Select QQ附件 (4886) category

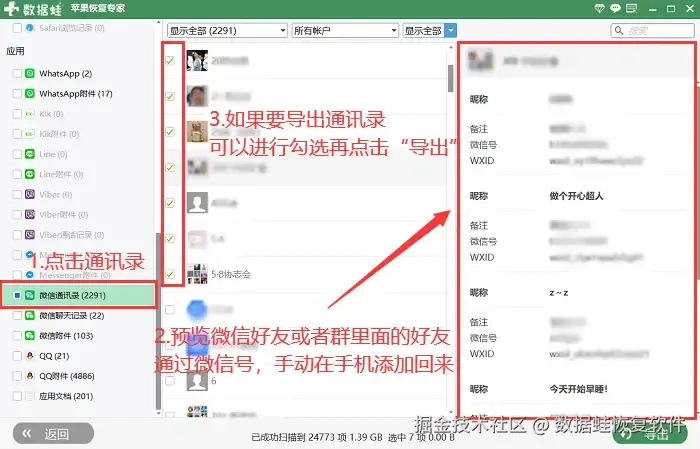(67, 376)
